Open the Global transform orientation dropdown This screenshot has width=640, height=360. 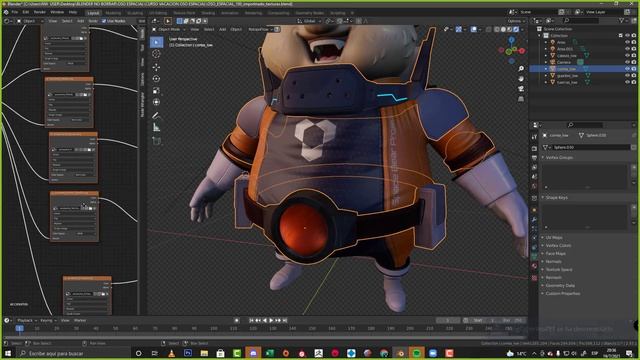coord(308,21)
